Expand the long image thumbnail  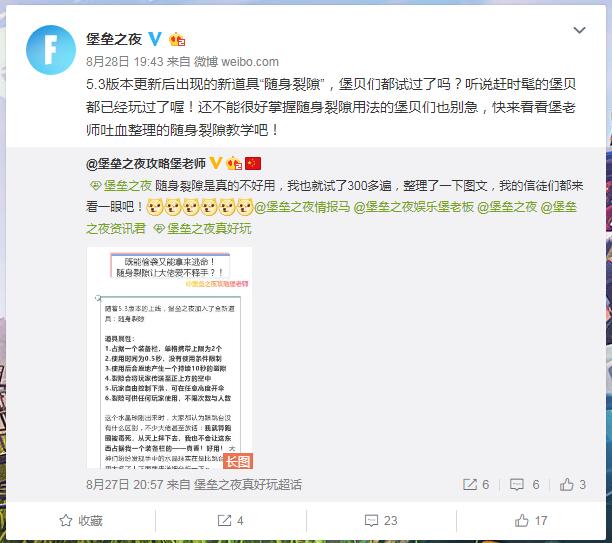point(169,357)
